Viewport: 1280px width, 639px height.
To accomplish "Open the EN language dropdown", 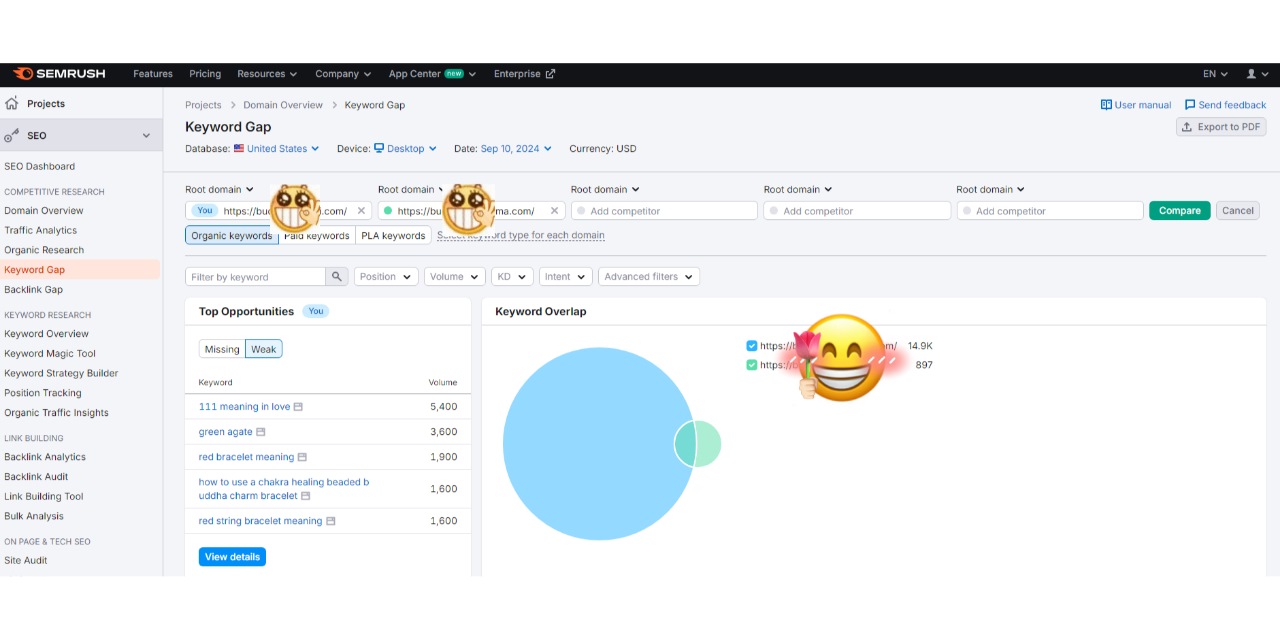I will coord(1215,74).
